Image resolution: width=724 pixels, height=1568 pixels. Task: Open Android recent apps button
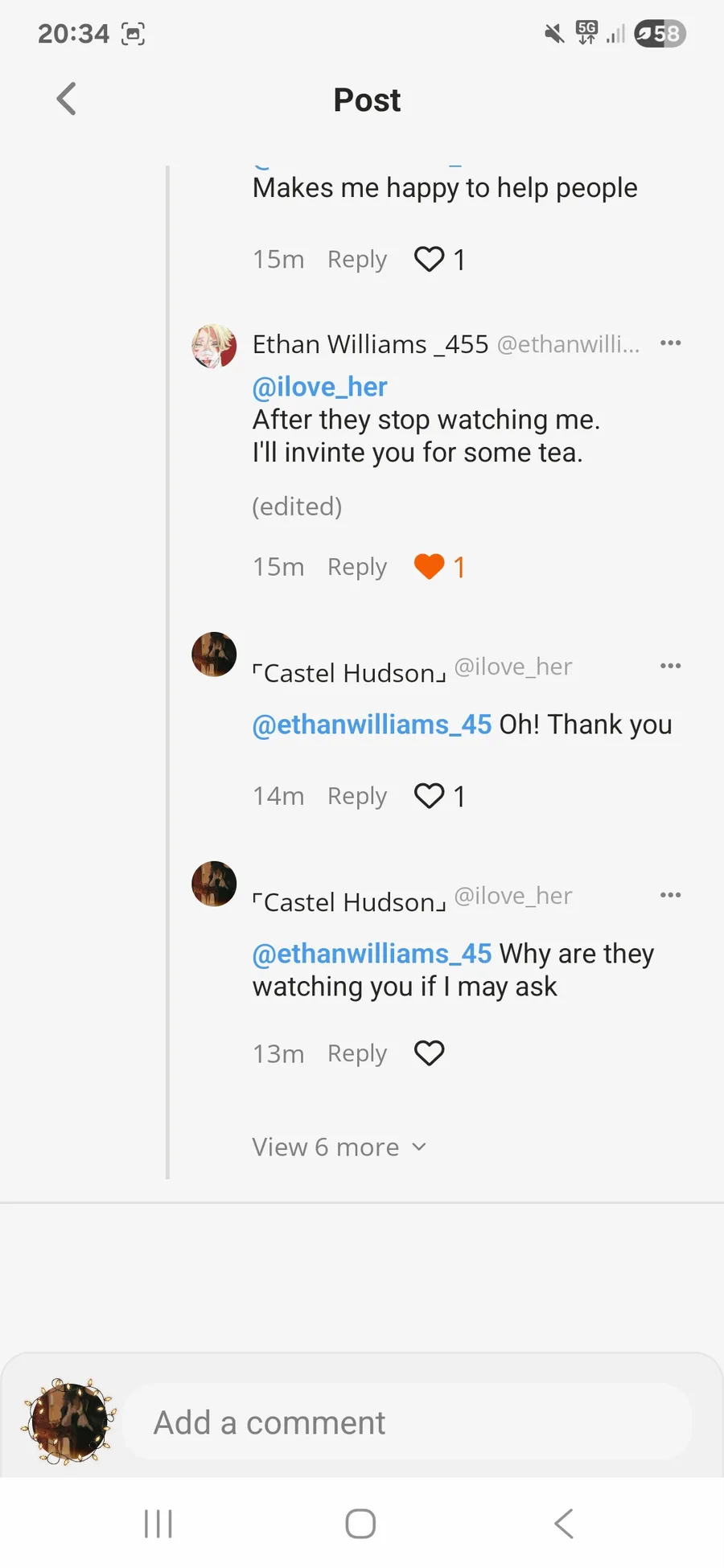pyautogui.click(x=158, y=1523)
